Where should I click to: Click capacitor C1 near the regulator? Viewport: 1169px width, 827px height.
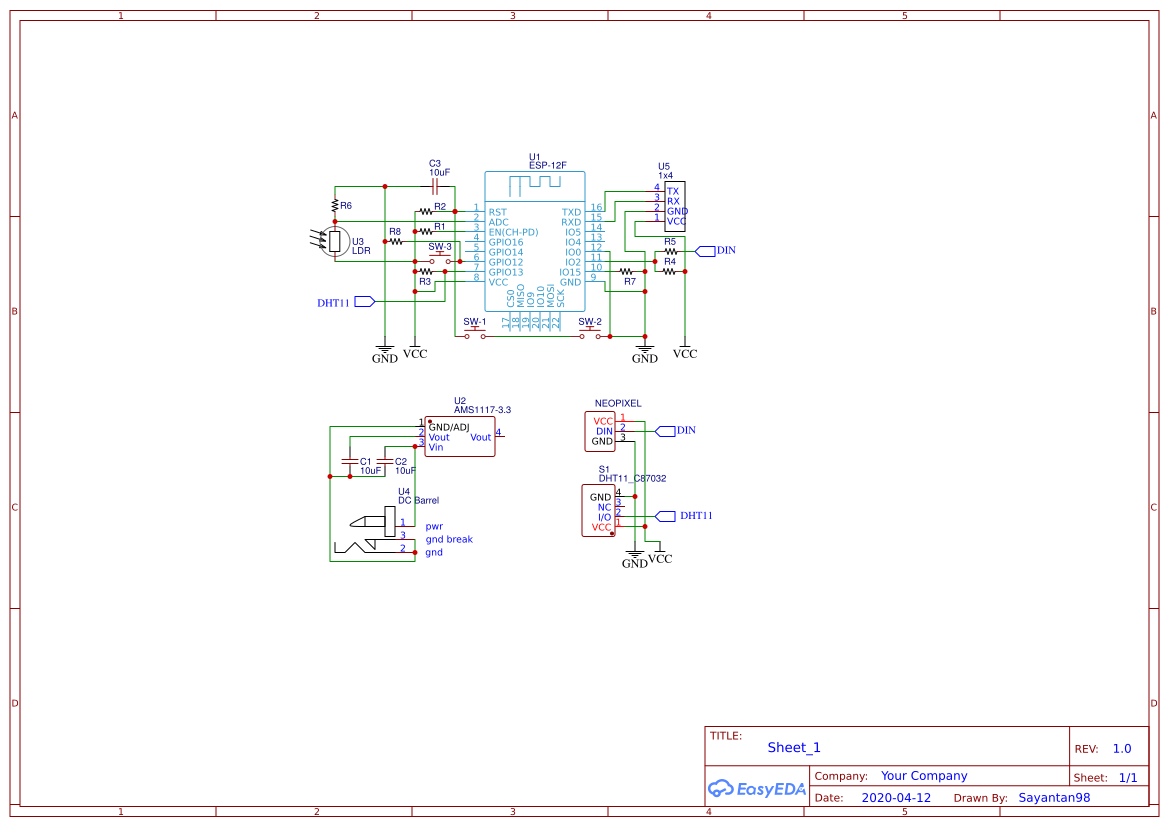tap(352, 462)
